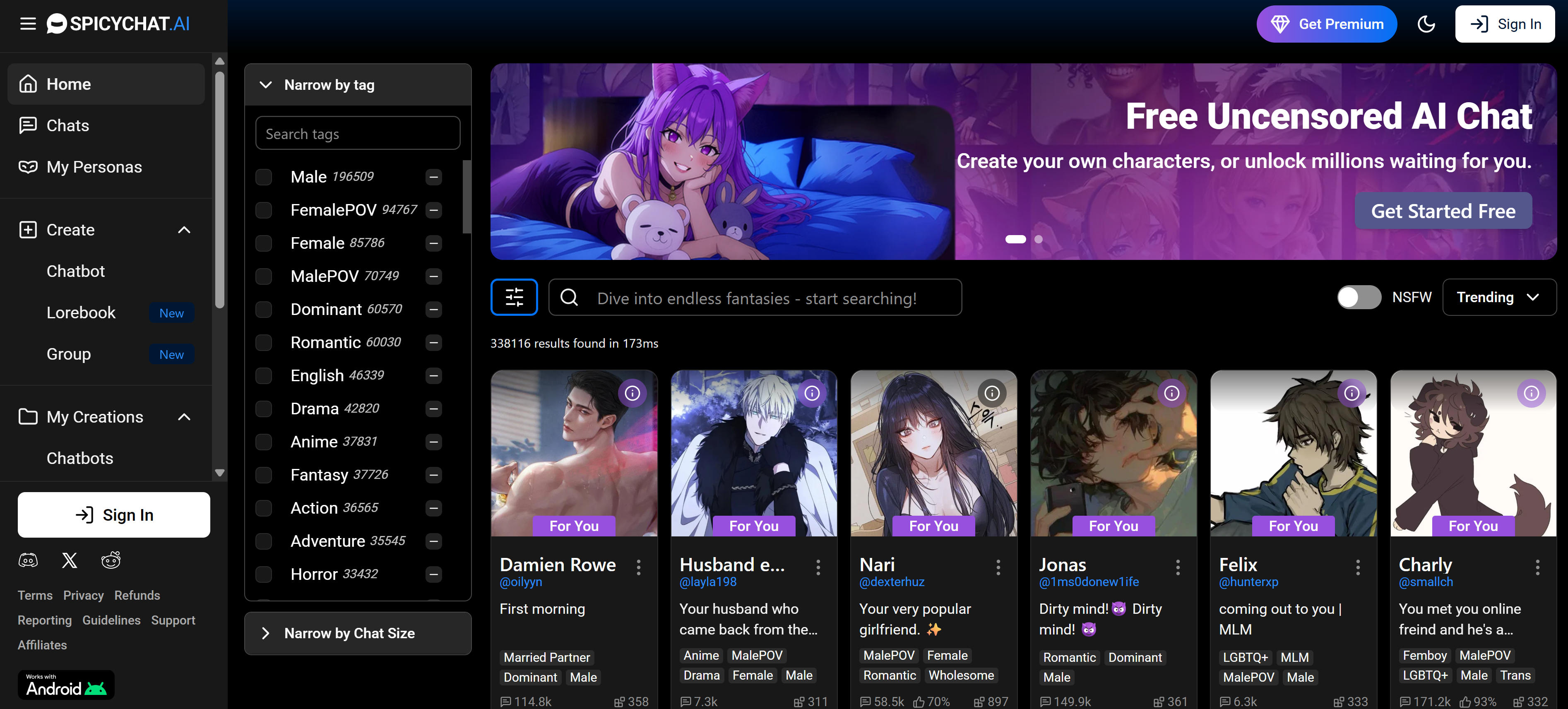Open the Guidelines link in the footer
Viewport: 1568px width, 709px height.
tap(111, 620)
